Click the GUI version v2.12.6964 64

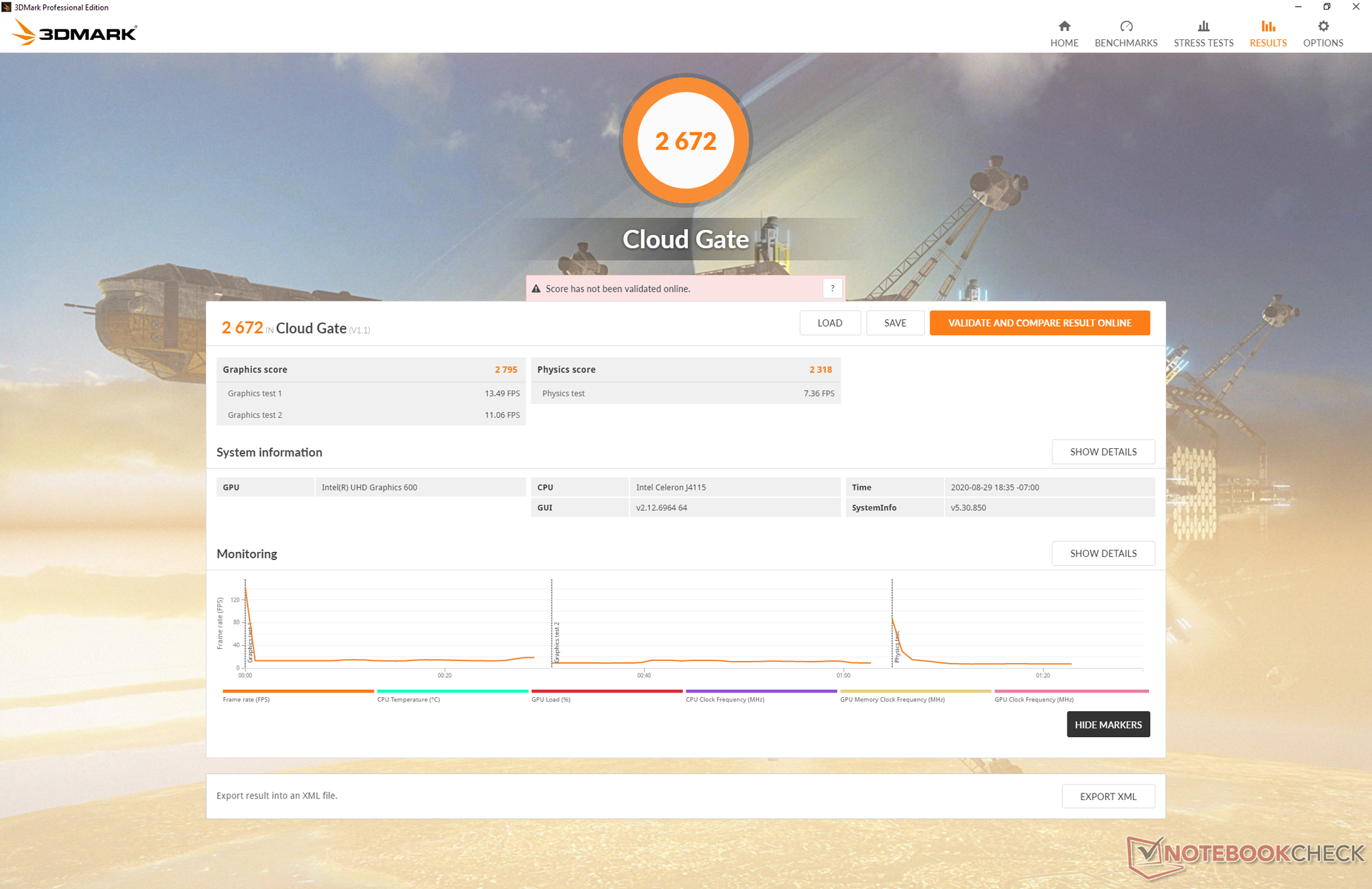(x=661, y=508)
